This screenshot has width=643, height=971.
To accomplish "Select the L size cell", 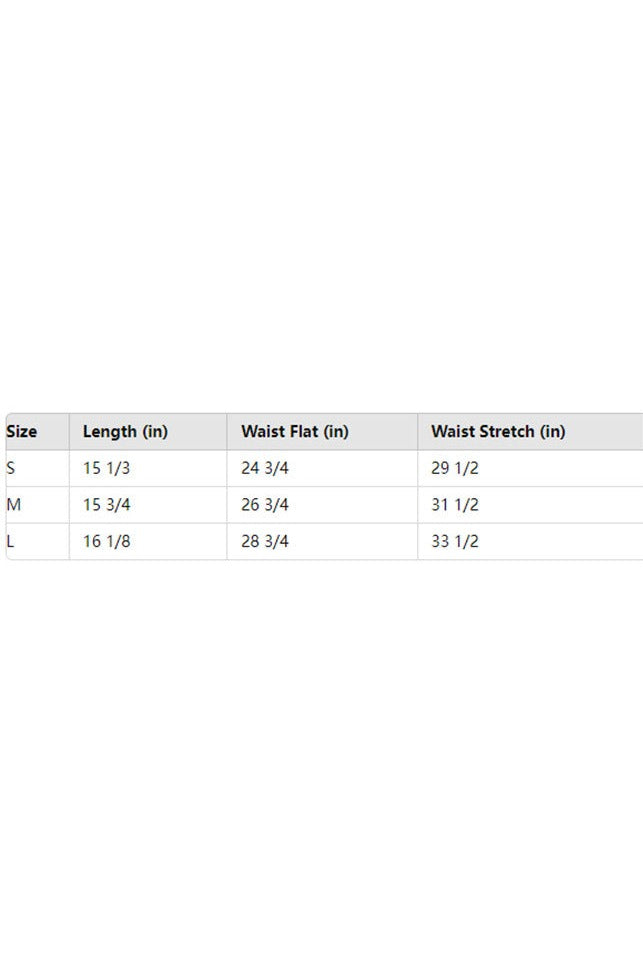I will click(11, 541).
